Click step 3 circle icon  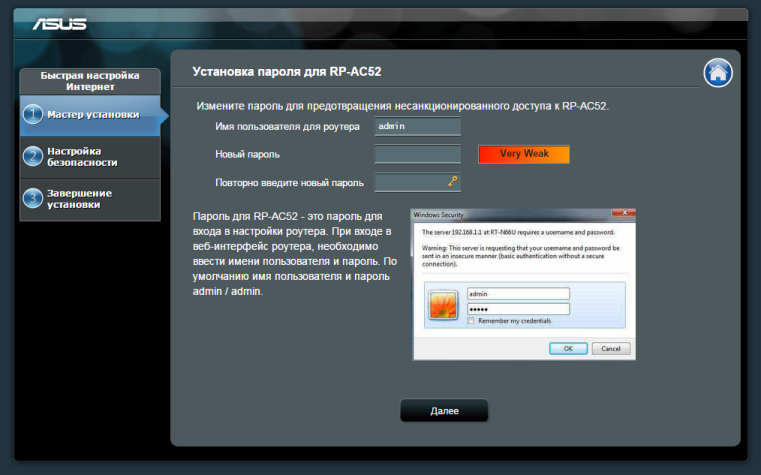pyautogui.click(x=33, y=198)
